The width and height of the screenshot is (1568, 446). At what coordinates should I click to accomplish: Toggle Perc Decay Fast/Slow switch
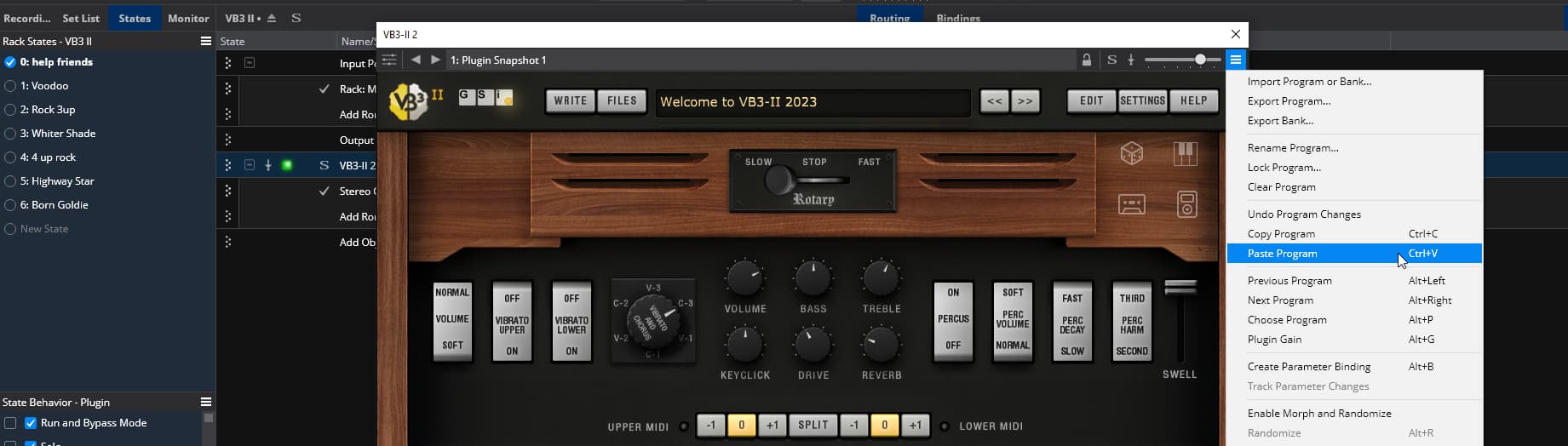click(1072, 323)
